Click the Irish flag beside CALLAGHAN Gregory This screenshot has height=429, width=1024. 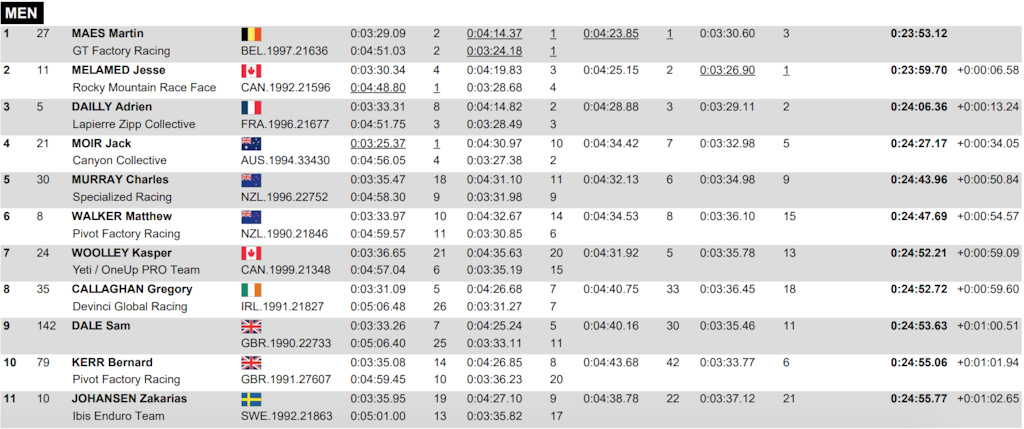251,290
